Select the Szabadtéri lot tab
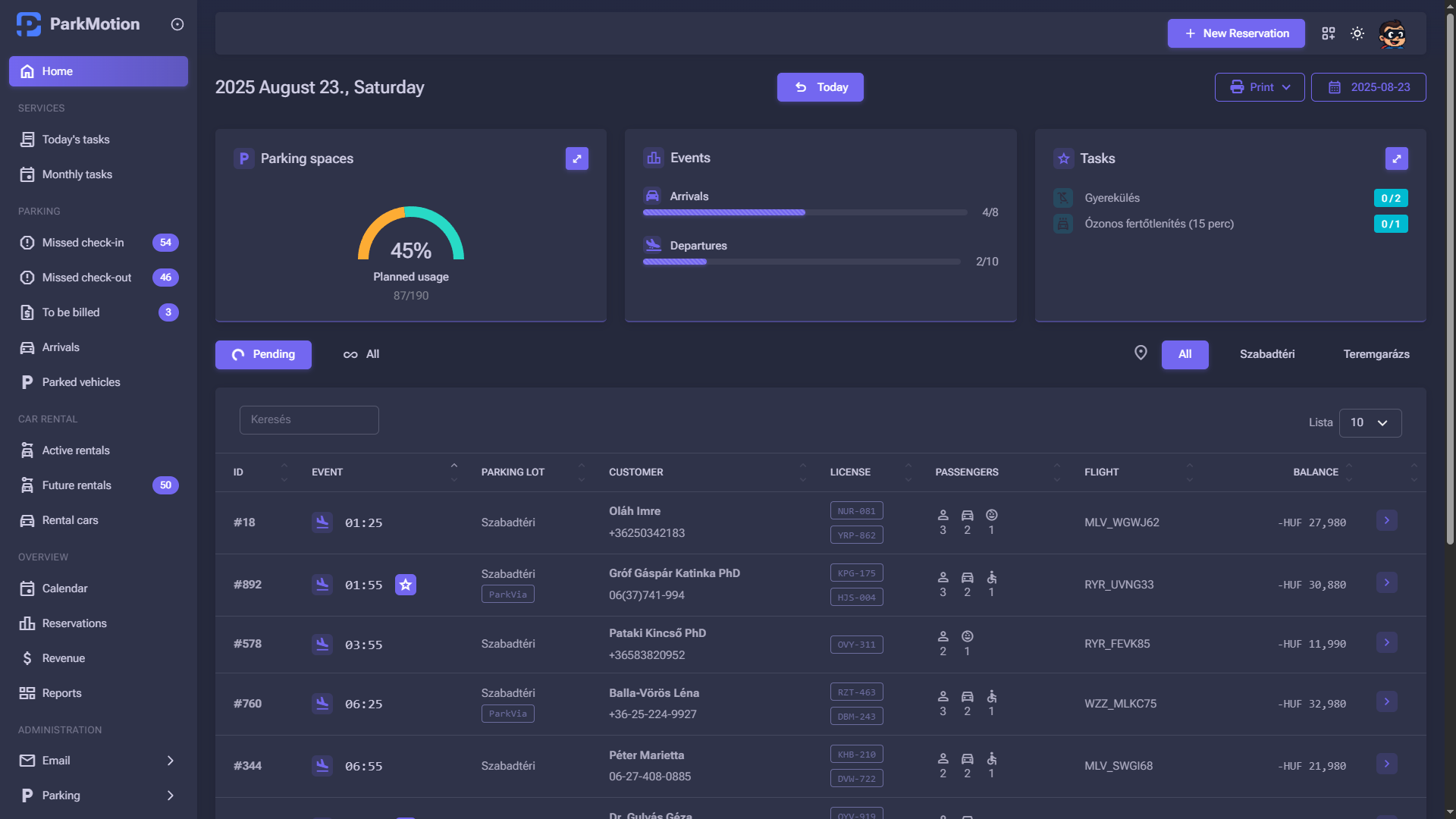The height and width of the screenshot is (819, 1456). [1266, 354]
